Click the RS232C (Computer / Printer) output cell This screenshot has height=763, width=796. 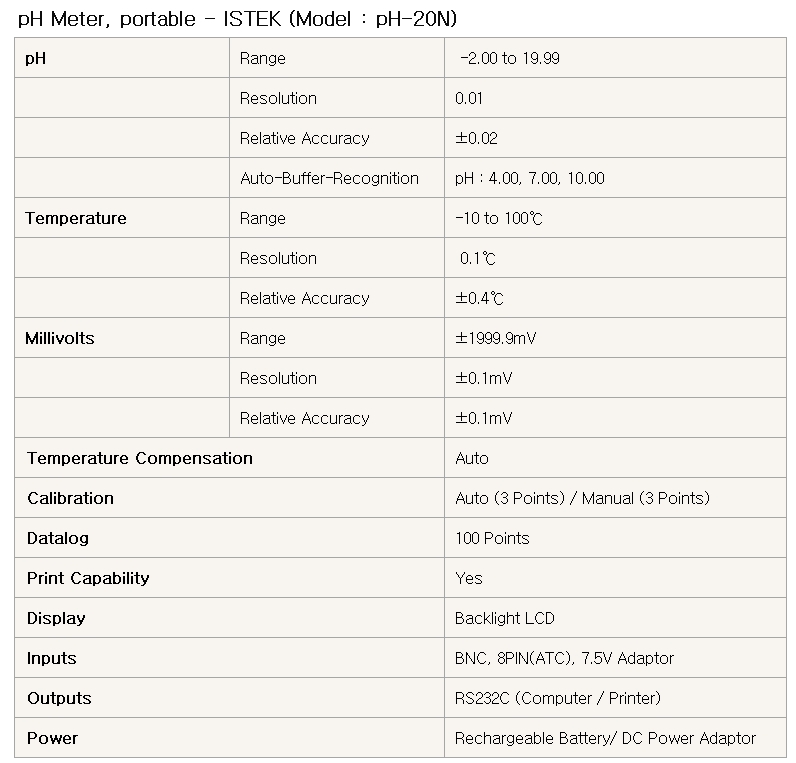(615, 698)
